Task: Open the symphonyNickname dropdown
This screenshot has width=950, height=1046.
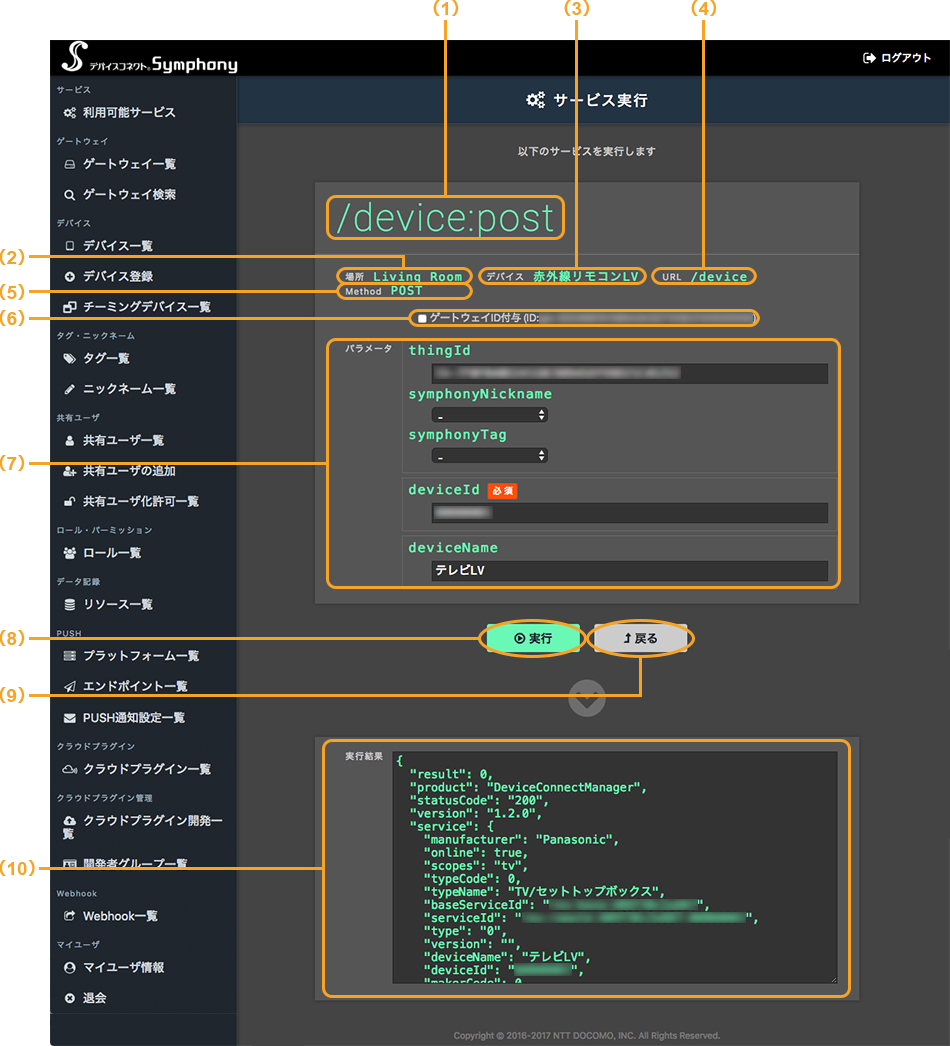Action: [490, 415]
